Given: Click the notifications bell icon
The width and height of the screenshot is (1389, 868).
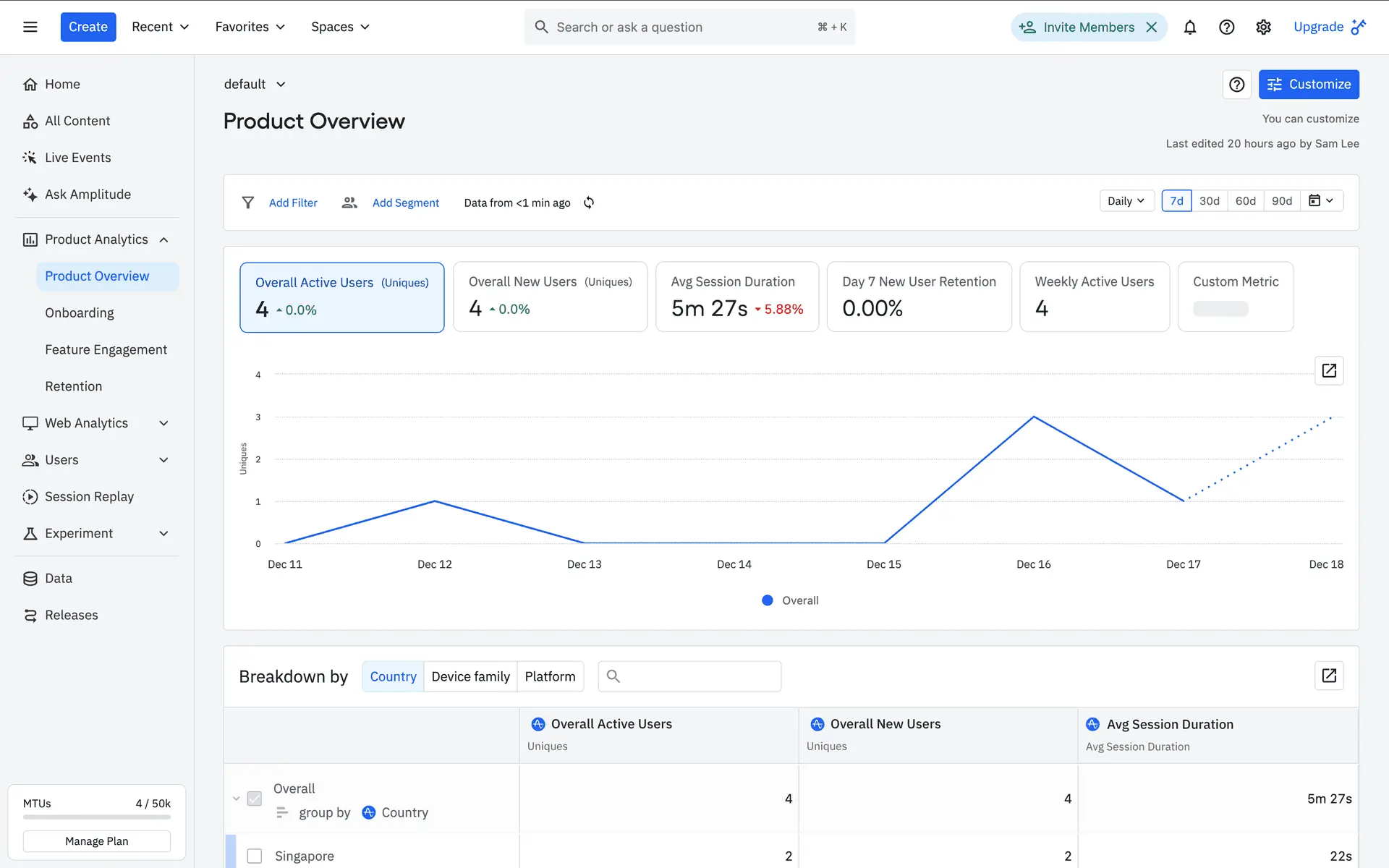Looking at the screenshot, I should pyautogui.click(x=1189, y=27).
